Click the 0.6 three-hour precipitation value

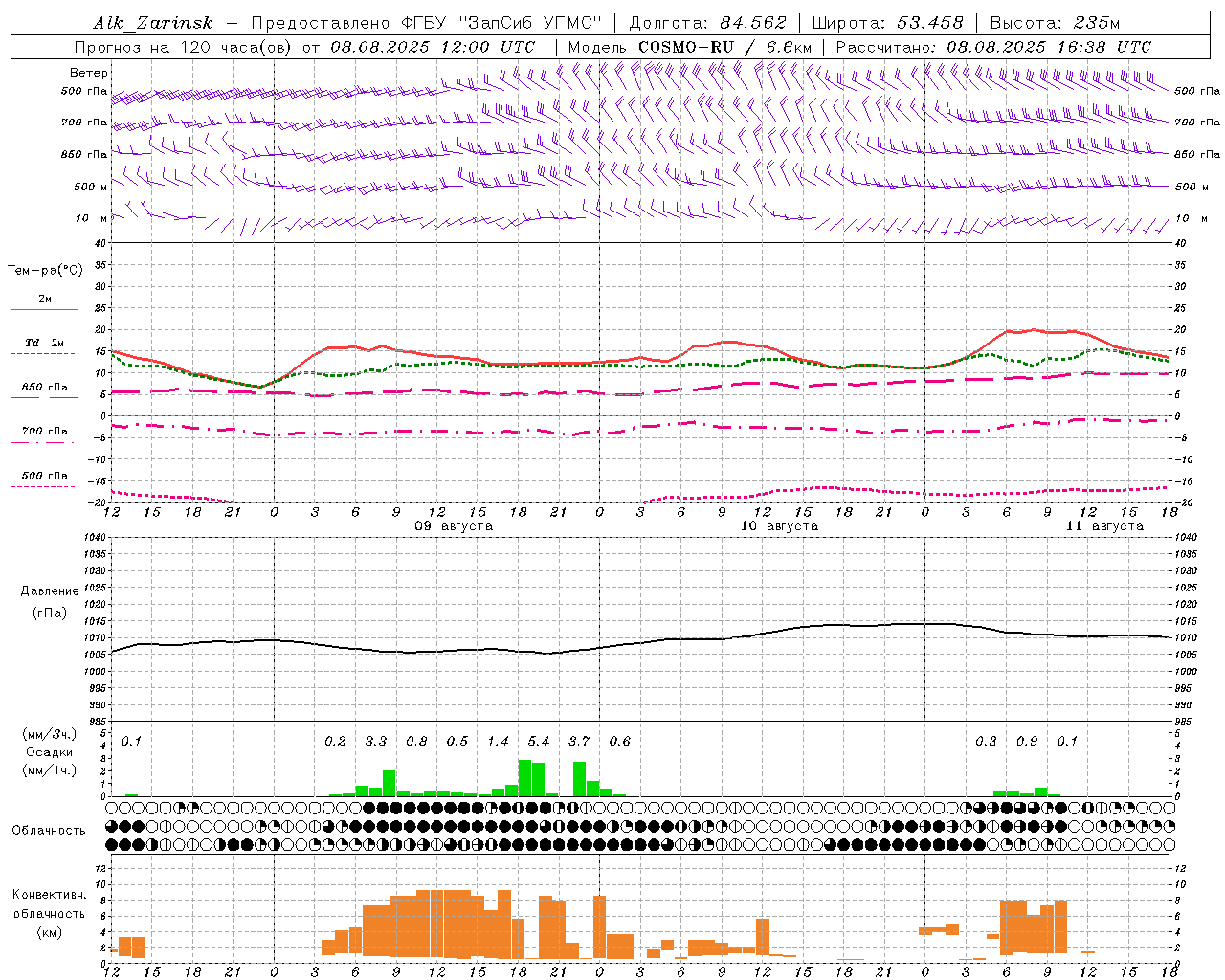(620, 742)
